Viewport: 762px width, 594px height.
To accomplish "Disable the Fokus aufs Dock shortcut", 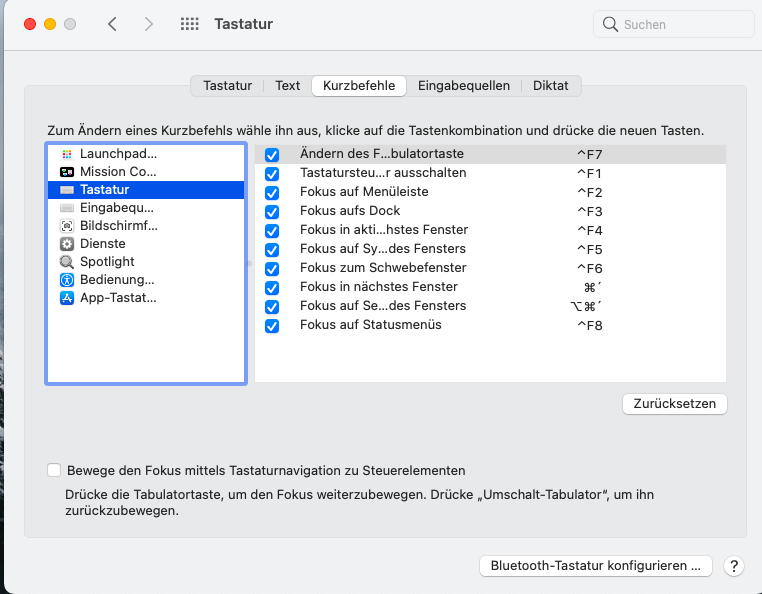I will (x=272, y=212).
